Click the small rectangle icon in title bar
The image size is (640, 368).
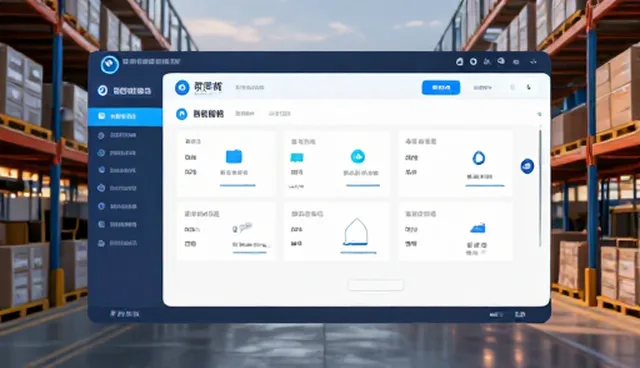tap(516, 62)
